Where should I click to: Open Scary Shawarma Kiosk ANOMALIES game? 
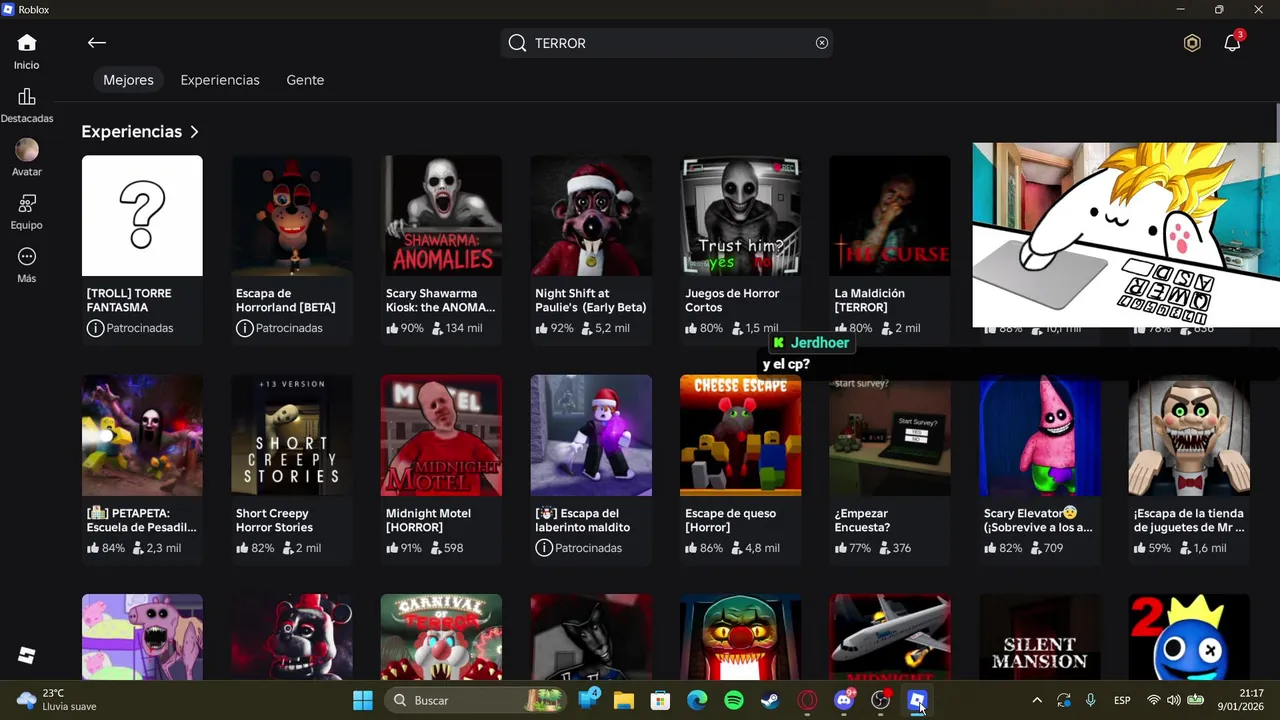(441, 248)
